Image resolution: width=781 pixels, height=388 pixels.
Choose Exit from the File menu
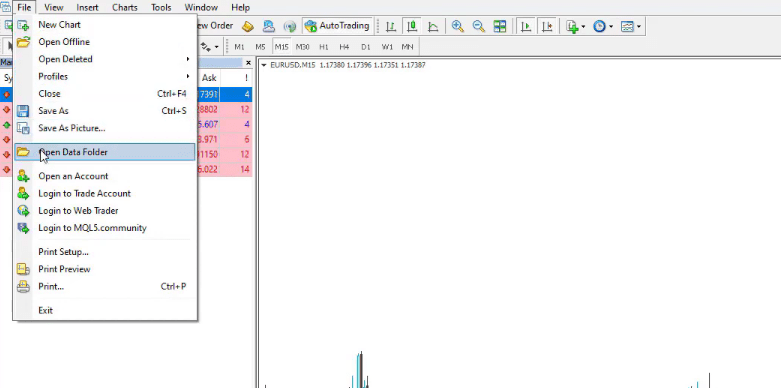pyautogui.click(x=105, y=311)
